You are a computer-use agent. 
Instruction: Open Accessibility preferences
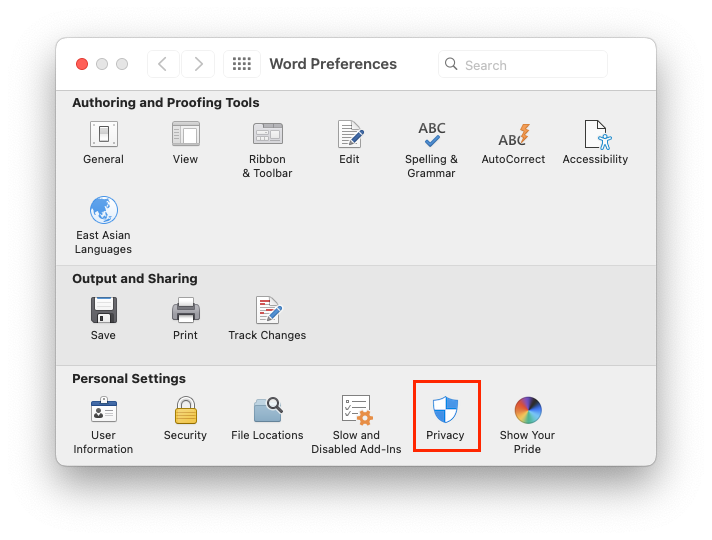coord(595,142)
